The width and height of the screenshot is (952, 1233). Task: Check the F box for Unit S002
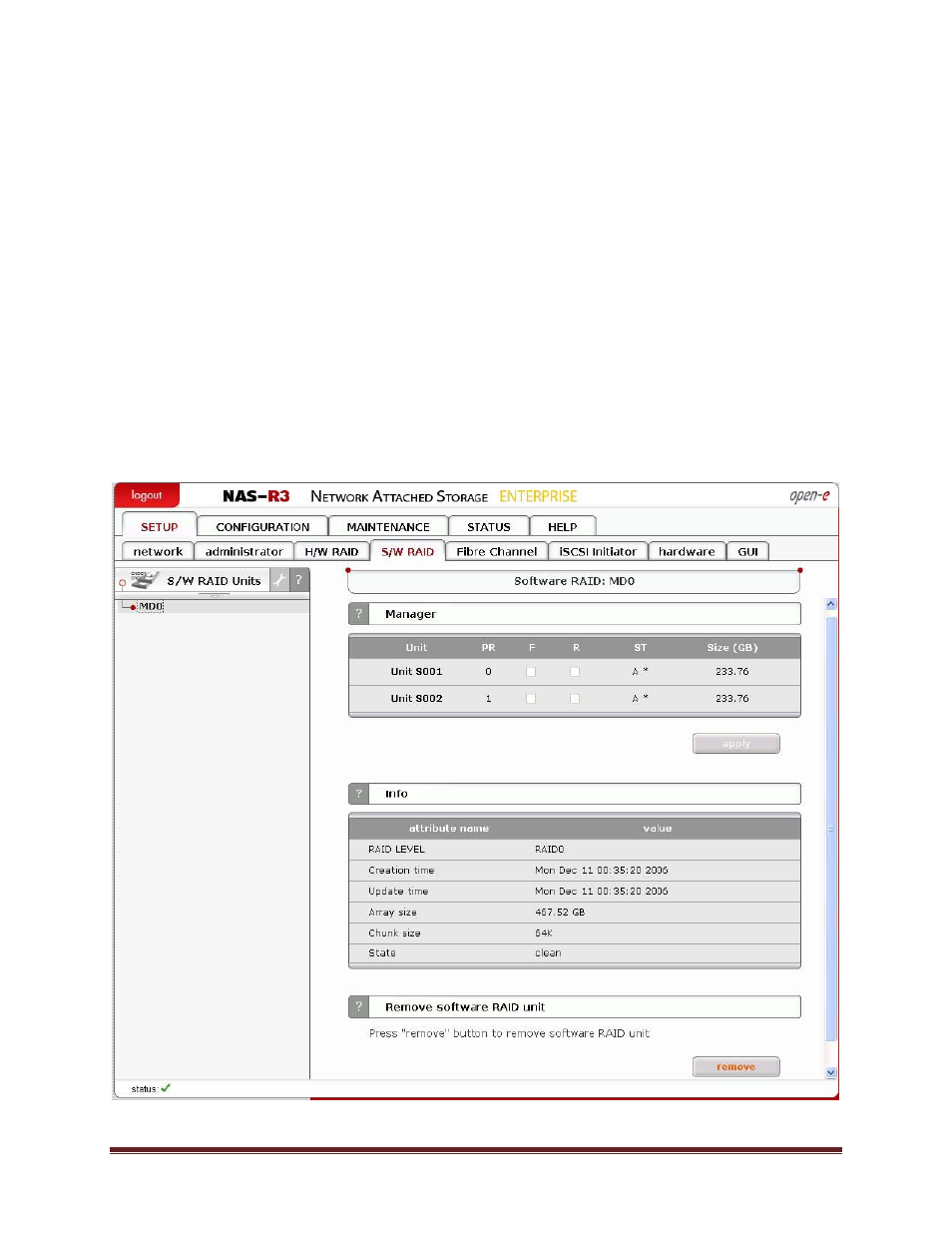(531, 699)
